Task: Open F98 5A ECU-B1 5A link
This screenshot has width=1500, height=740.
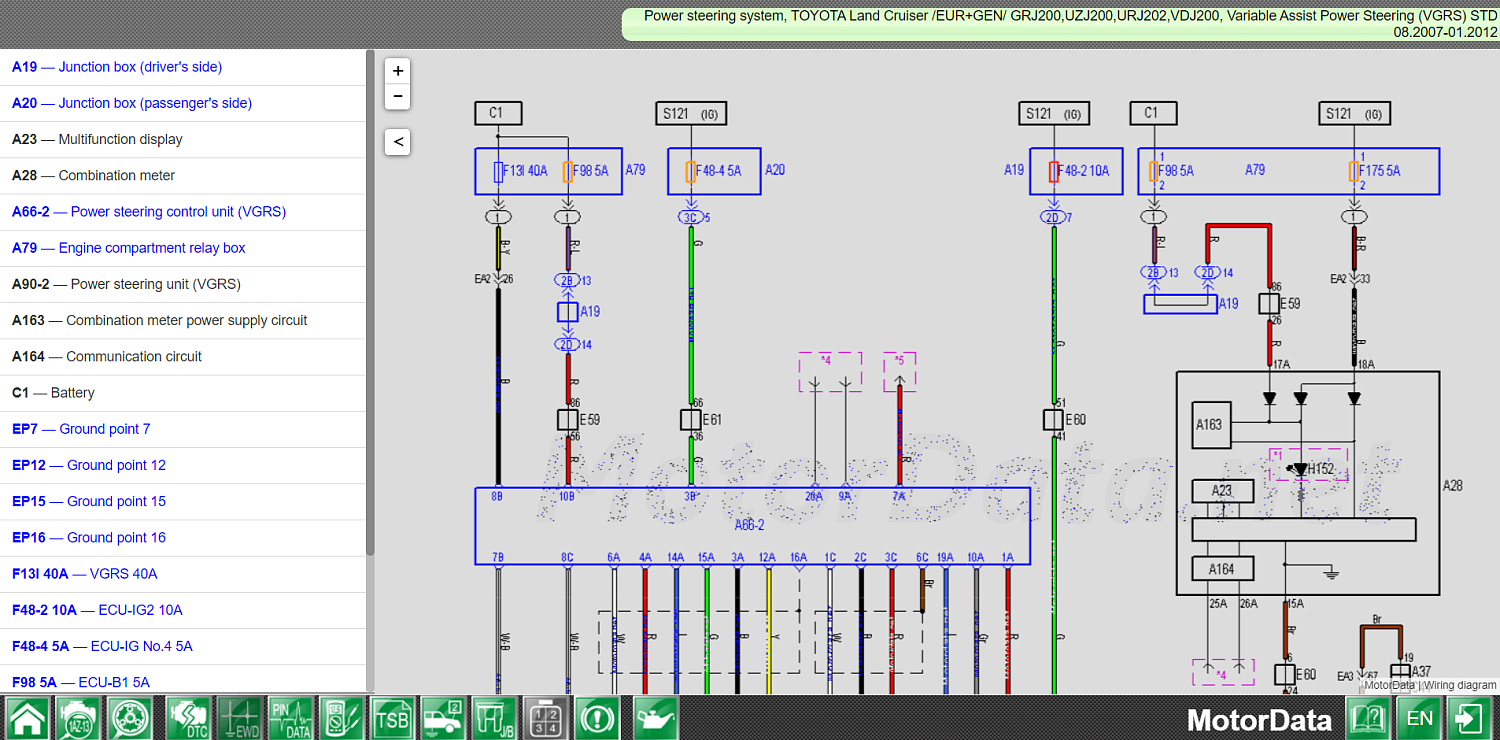Action: pyautogui.click(x=81, y=682)
